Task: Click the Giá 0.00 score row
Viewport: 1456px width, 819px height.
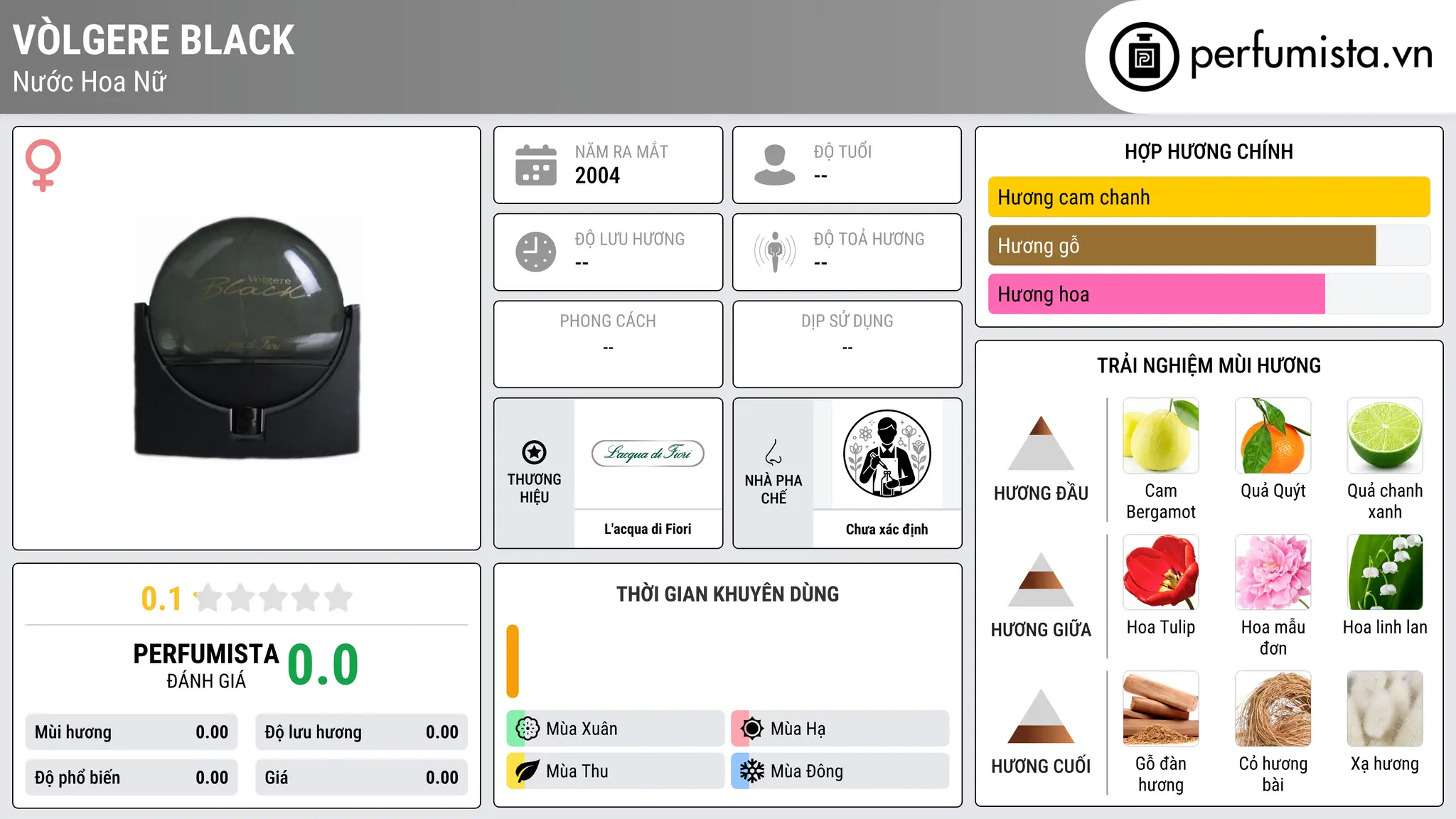Action: pos(362,778)
